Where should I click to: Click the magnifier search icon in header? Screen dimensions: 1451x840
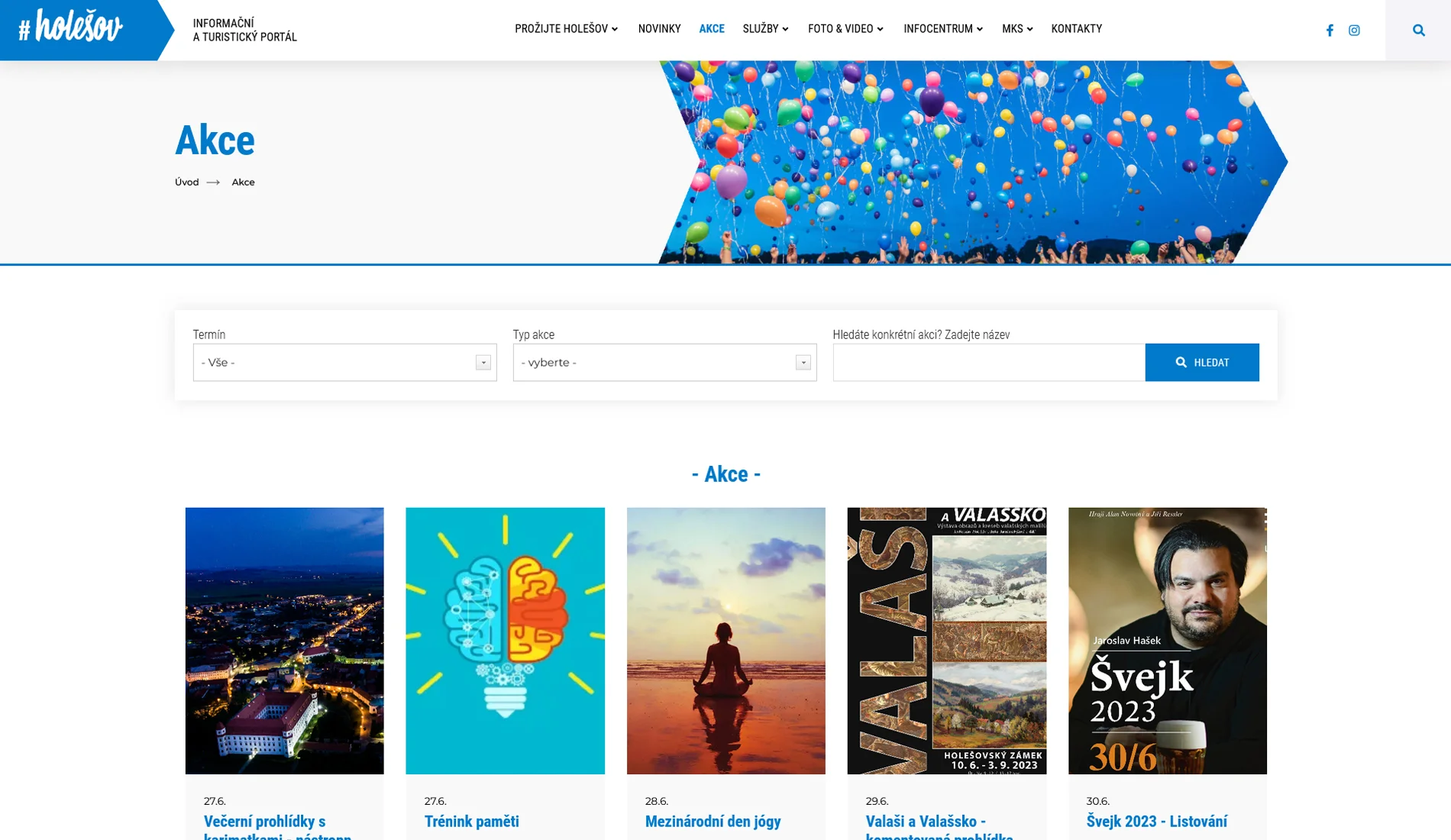(1418, 31)
